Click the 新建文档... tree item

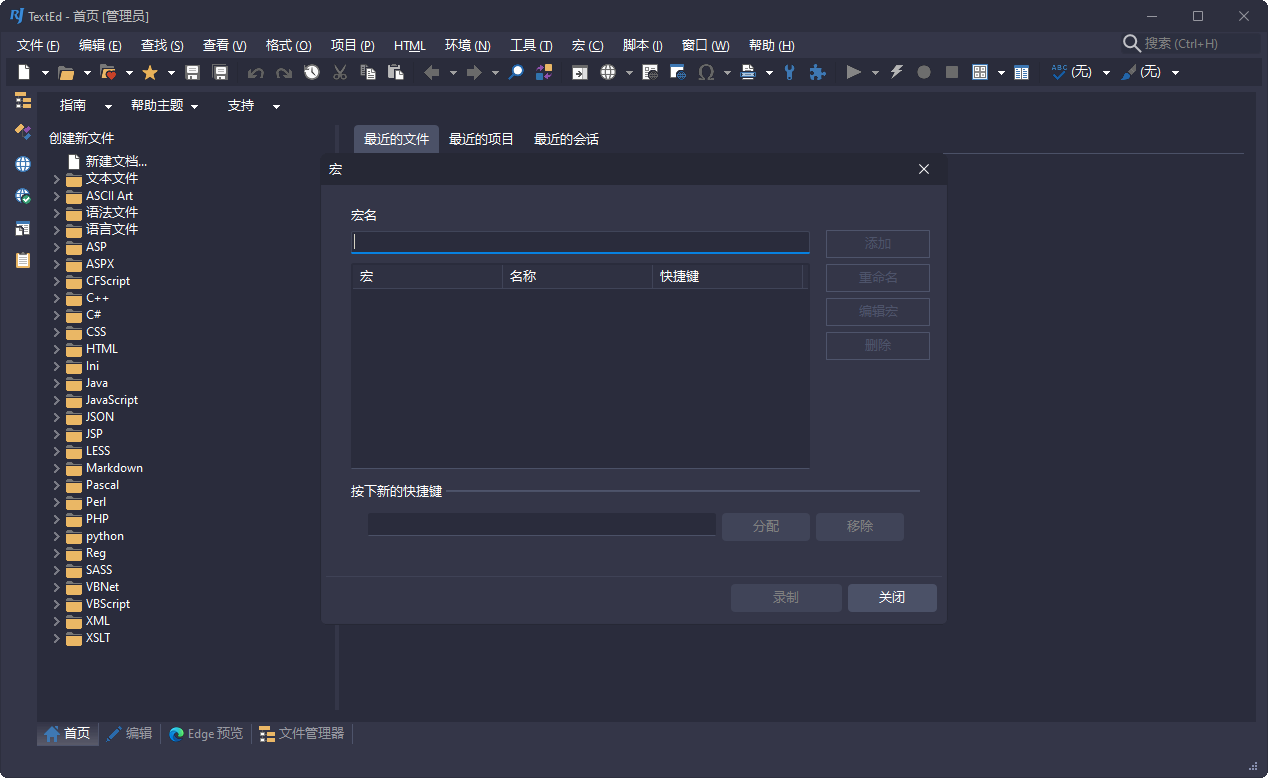[x=116, y=162]
